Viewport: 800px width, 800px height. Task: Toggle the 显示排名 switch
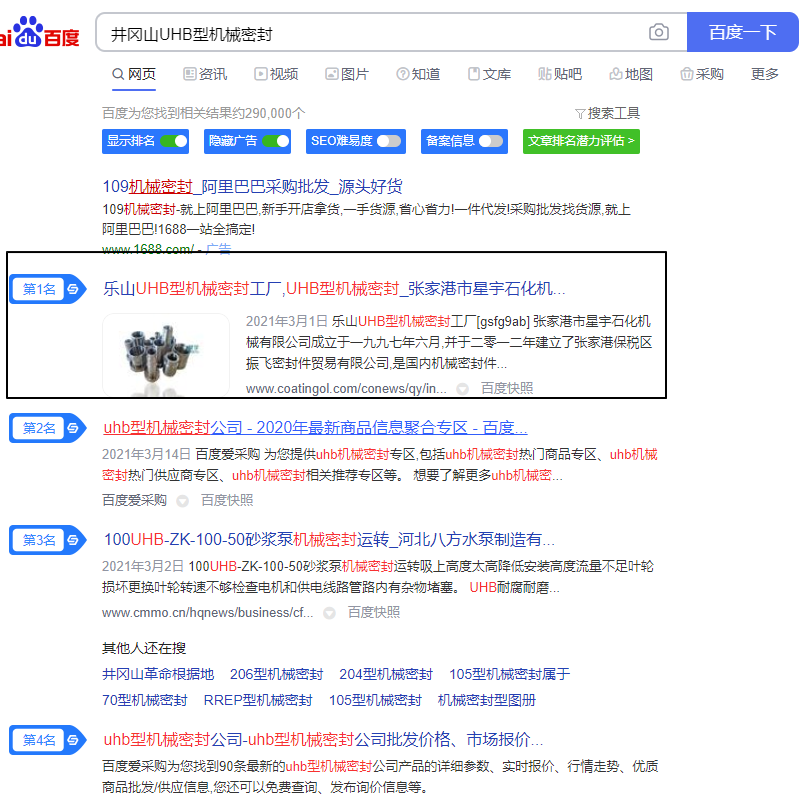click(x=174, y=141)
